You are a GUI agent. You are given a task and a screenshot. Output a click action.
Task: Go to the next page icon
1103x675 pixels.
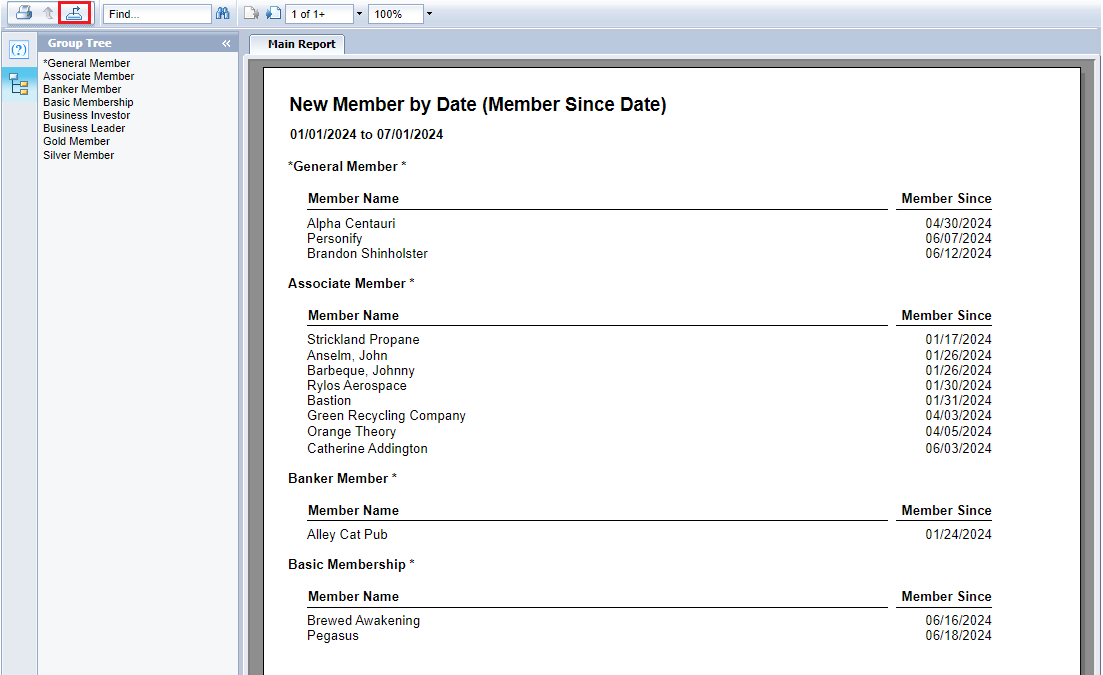tap(274, 13)
